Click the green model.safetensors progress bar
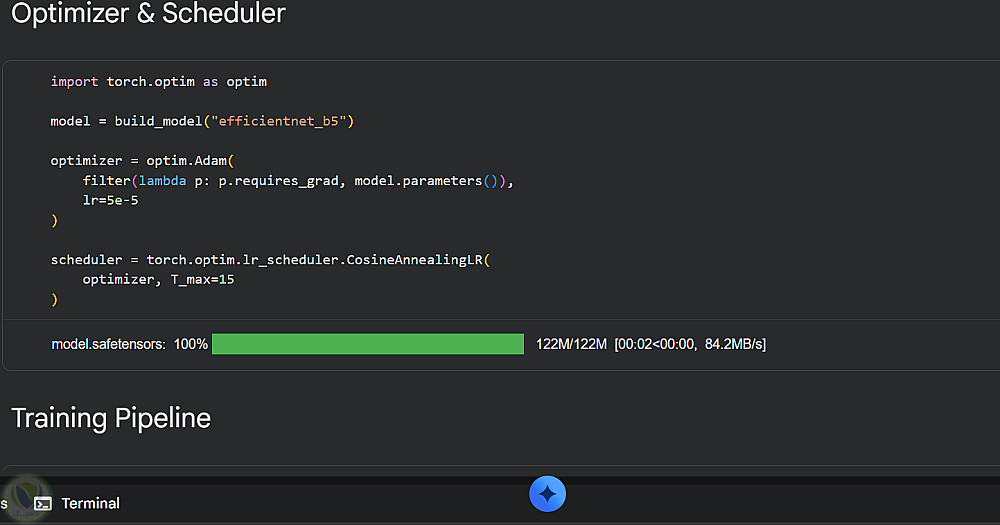Viewport: 1000px width, 525px height. (x=368, y=344)
